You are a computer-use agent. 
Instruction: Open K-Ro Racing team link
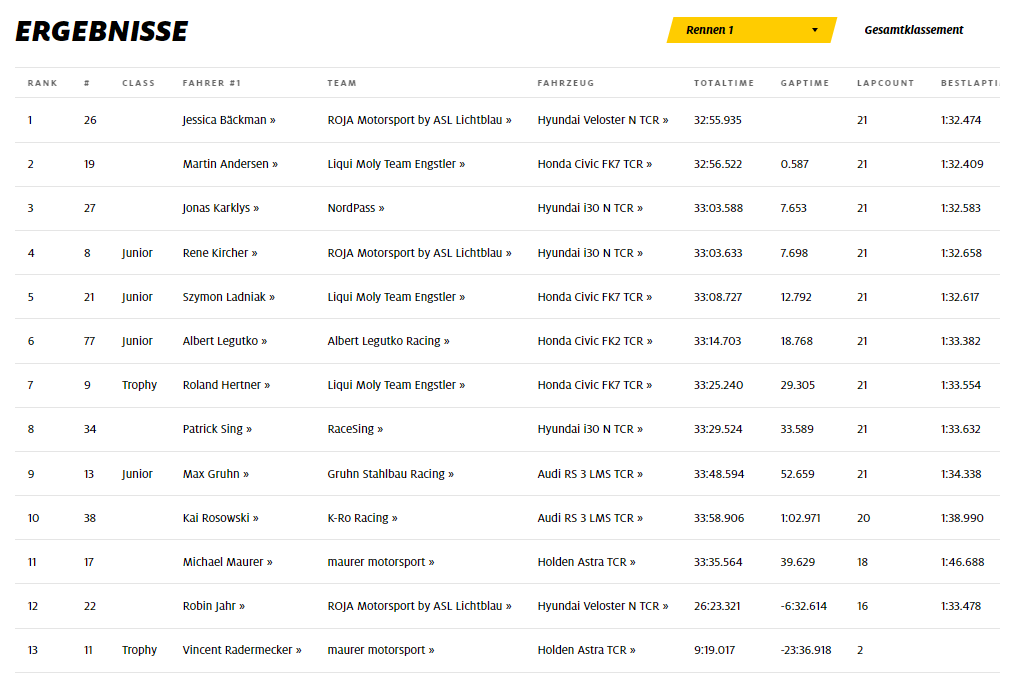point(362,518)
